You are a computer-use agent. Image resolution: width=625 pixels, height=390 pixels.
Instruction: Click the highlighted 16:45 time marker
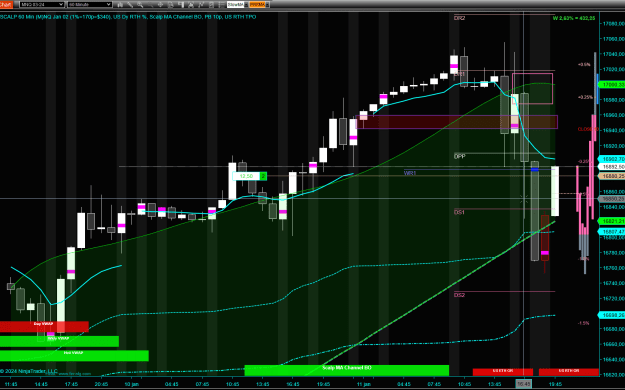[524, 384]
